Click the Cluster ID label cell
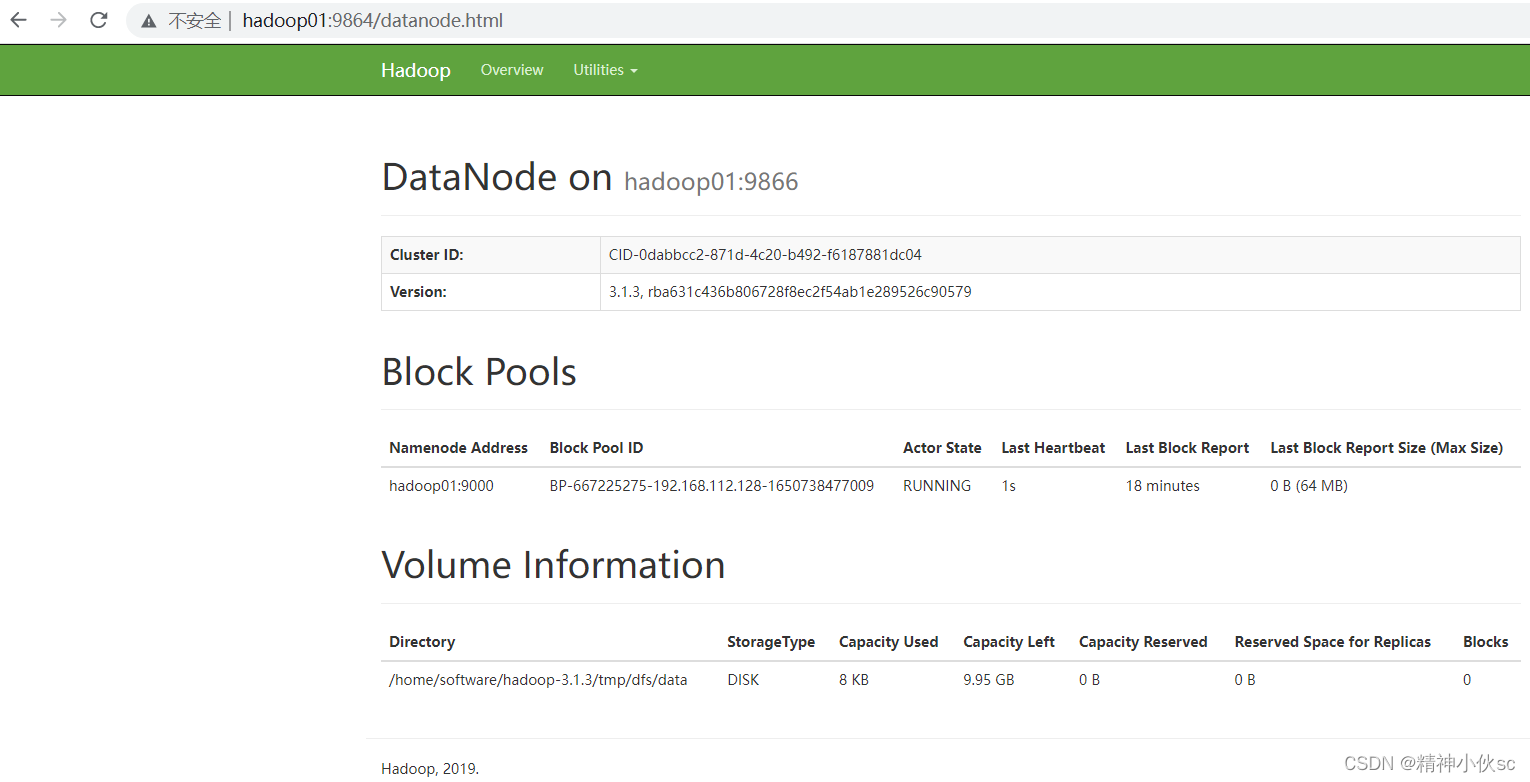Viewport: 1530px width, 782px height. (491, 255)
